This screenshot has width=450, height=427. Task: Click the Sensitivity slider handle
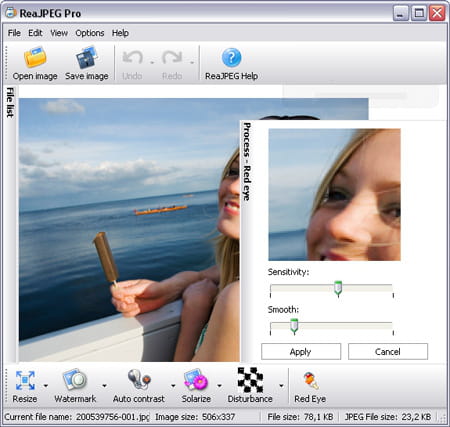338,289
